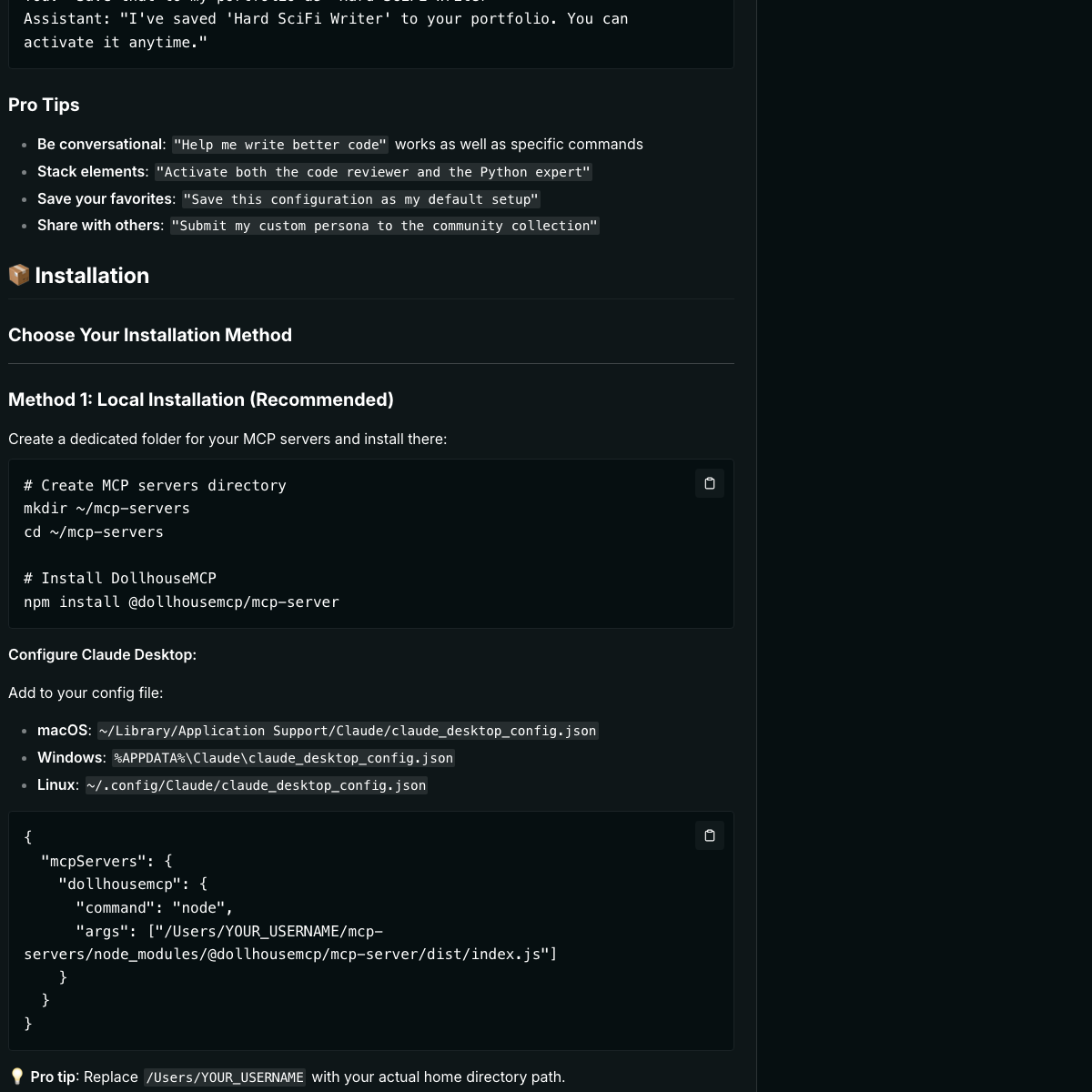Click the Configure Claude Desktop label
Screen dimensions: 1092x1092
(102, 654)
